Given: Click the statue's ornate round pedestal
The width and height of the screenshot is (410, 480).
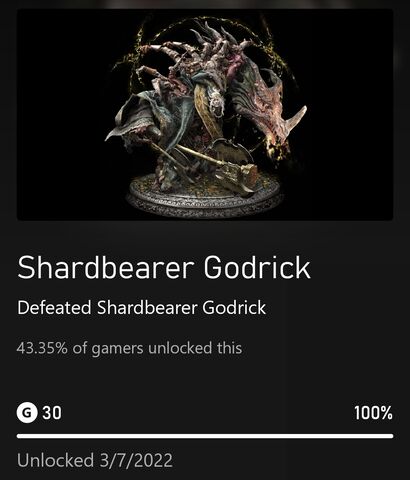Looking at the screenshot, I should point(204,197).
